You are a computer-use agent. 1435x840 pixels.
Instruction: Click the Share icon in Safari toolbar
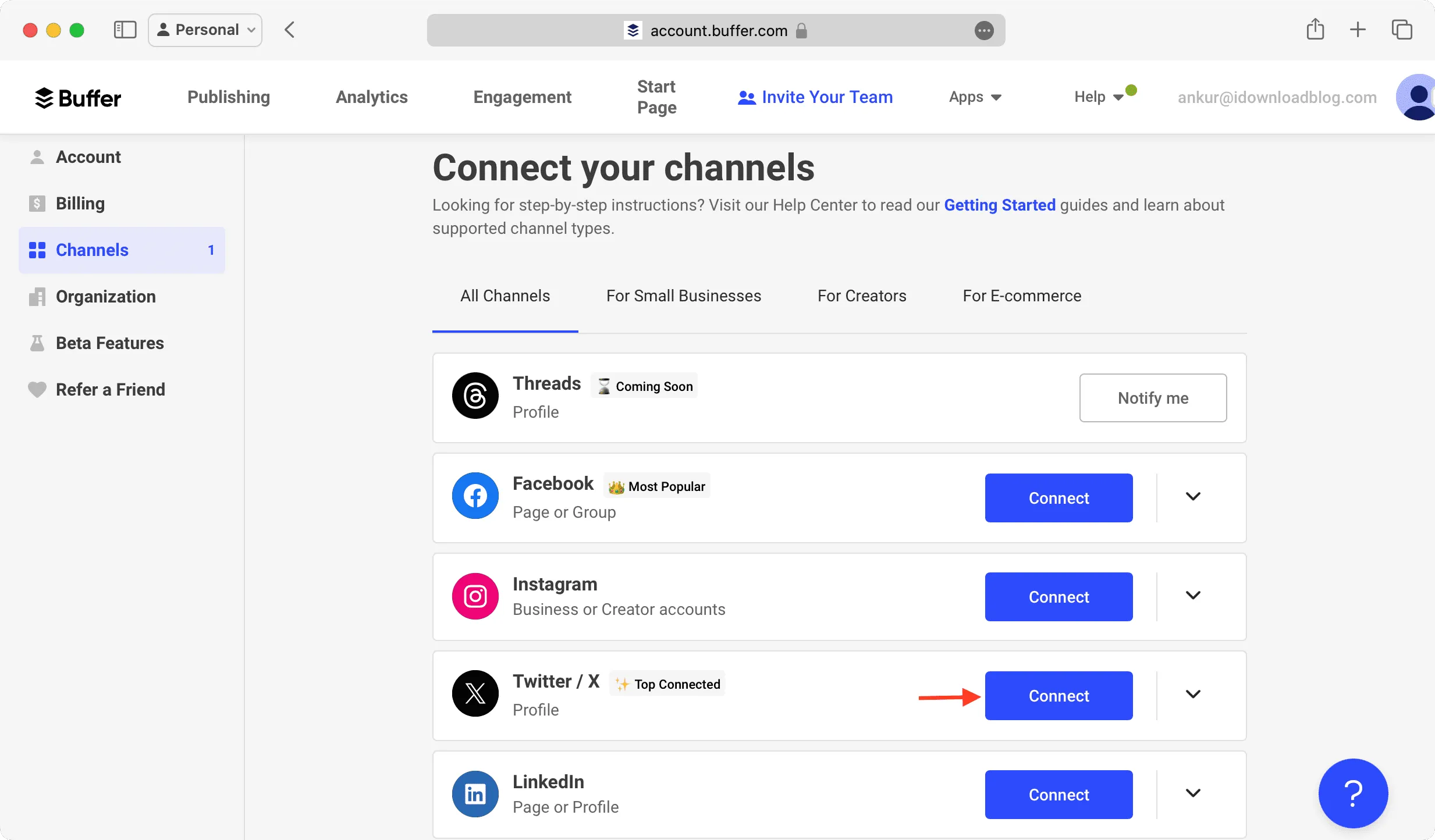point(1315,29)
